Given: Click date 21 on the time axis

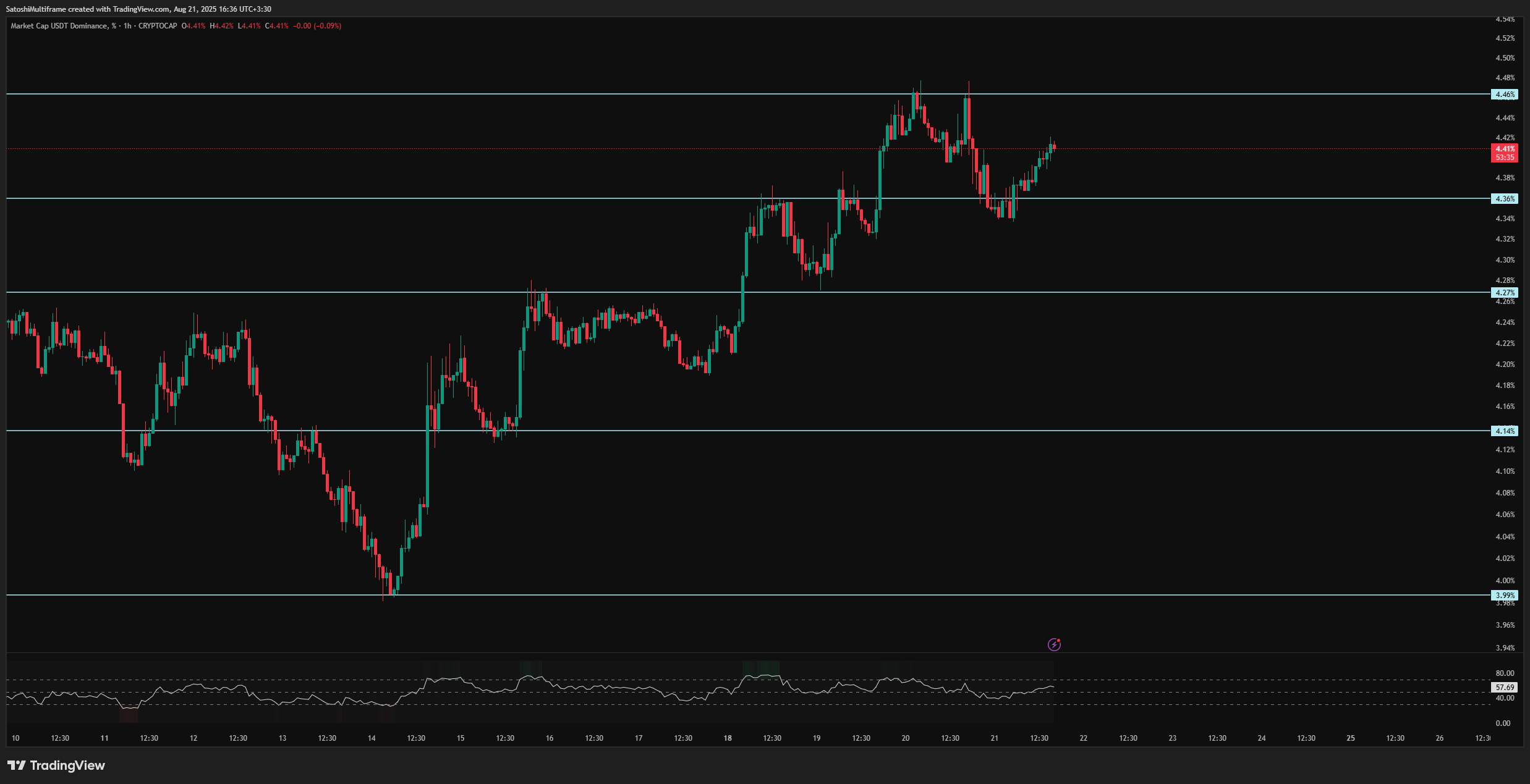Looking at the screenshot, I should pyautogui.click(x=995, y=738).
